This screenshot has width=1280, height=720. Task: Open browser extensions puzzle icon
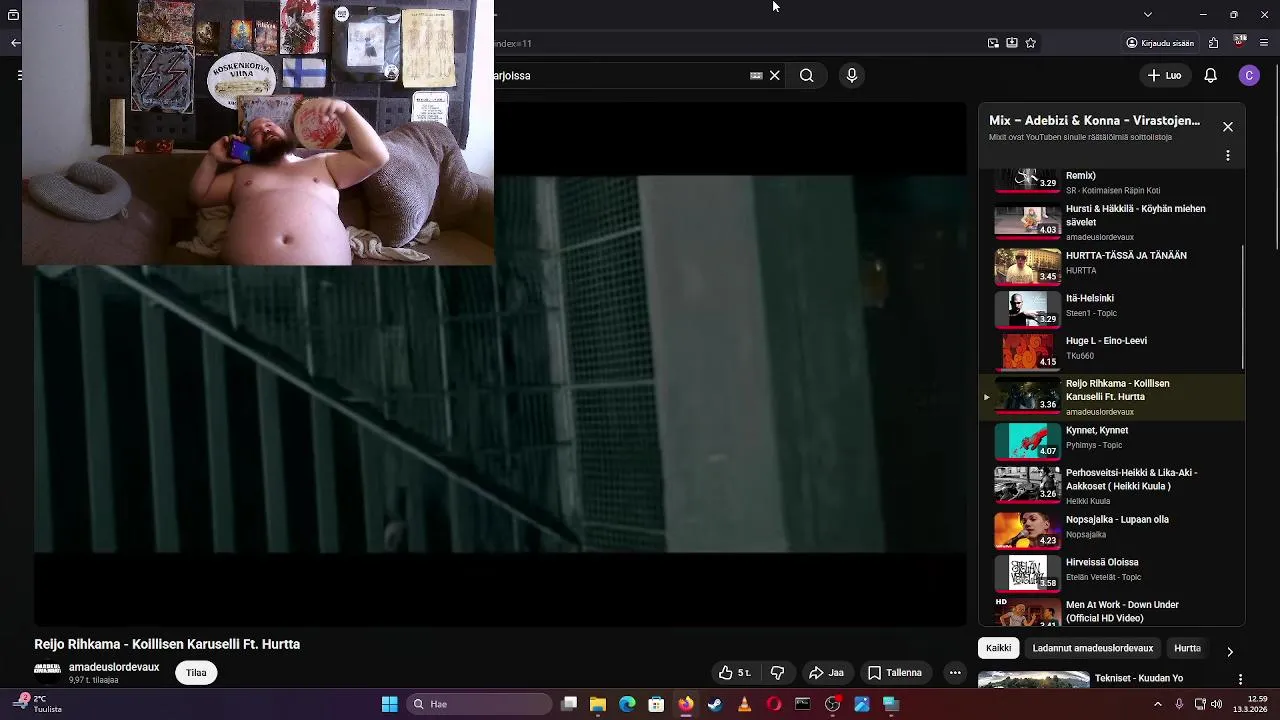tap(1213, 43)
